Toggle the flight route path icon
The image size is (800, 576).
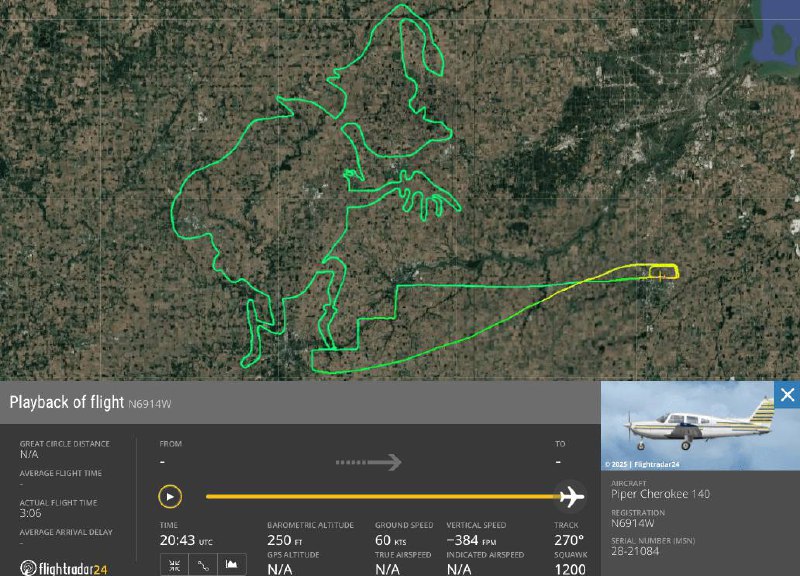(203, 565)
